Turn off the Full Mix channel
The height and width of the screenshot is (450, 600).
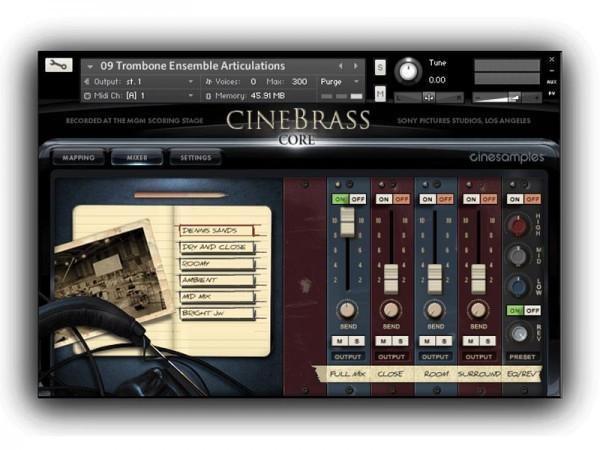click(x=357, y=199)
